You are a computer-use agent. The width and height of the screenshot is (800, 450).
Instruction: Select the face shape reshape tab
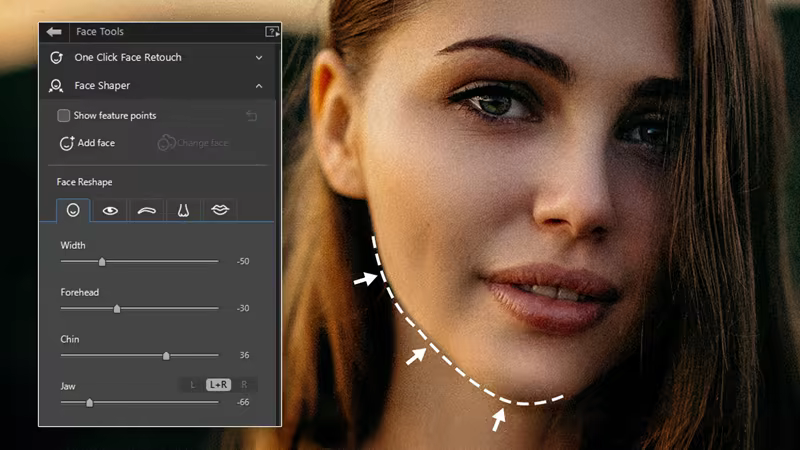73,210
